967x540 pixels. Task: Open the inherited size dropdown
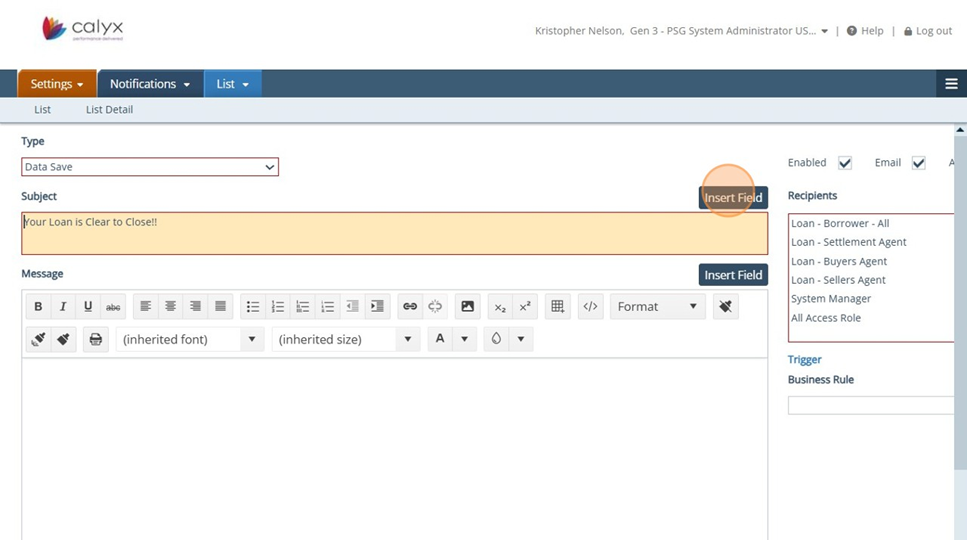pyautogui.click(x=345, y=340)
